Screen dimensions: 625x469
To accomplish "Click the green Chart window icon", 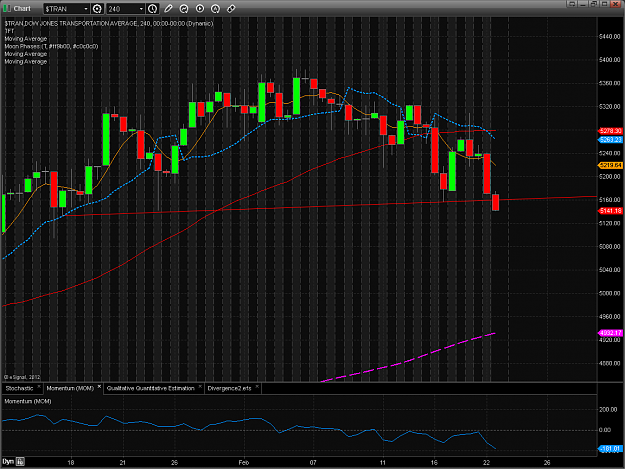I will click(7, 8).
